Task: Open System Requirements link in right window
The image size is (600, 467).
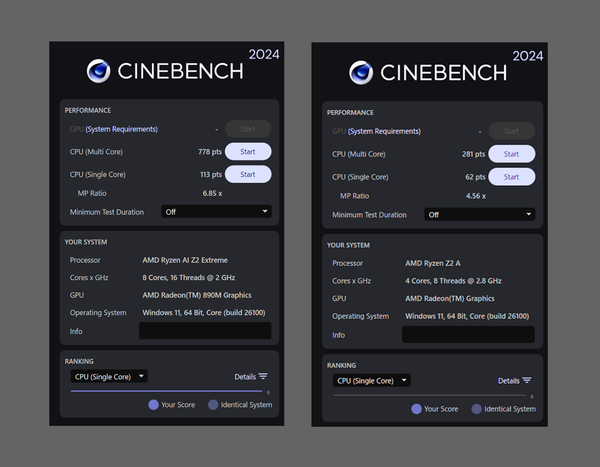Action: pos(384,131)
